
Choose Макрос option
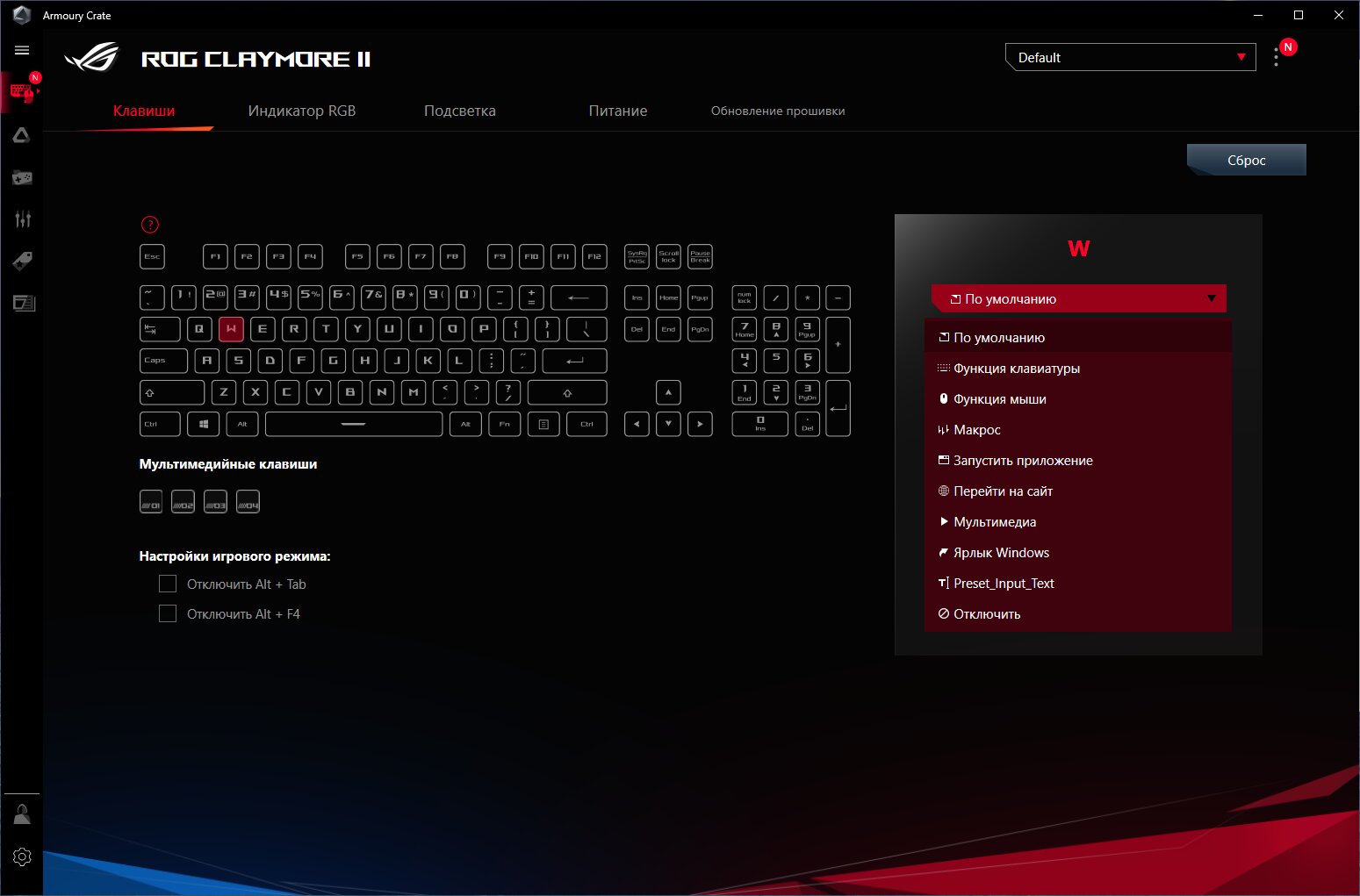[1078, 429]
